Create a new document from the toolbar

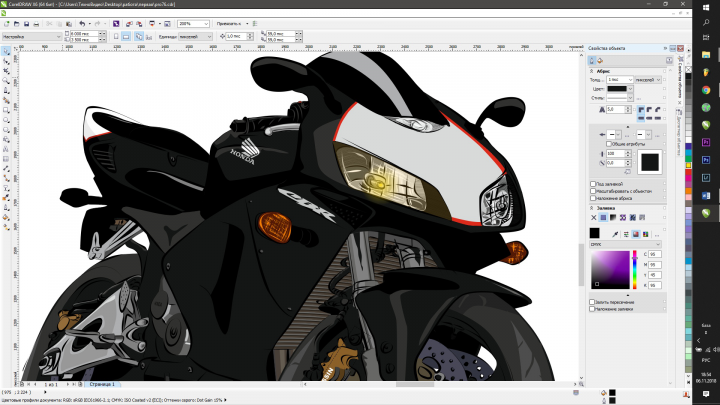click(x=6, y=23)
